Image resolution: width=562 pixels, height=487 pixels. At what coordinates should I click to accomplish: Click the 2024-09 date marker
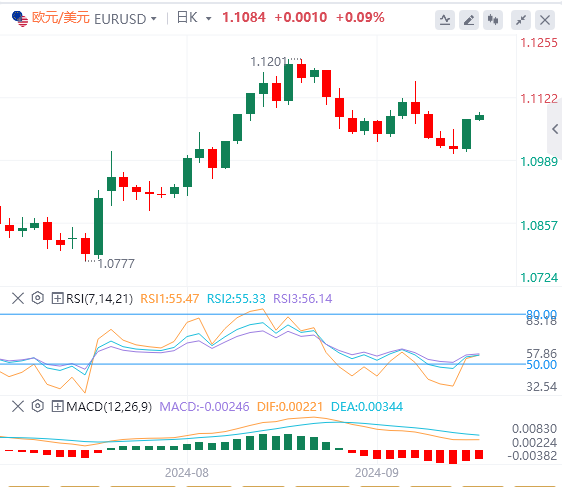pos(377,473)
